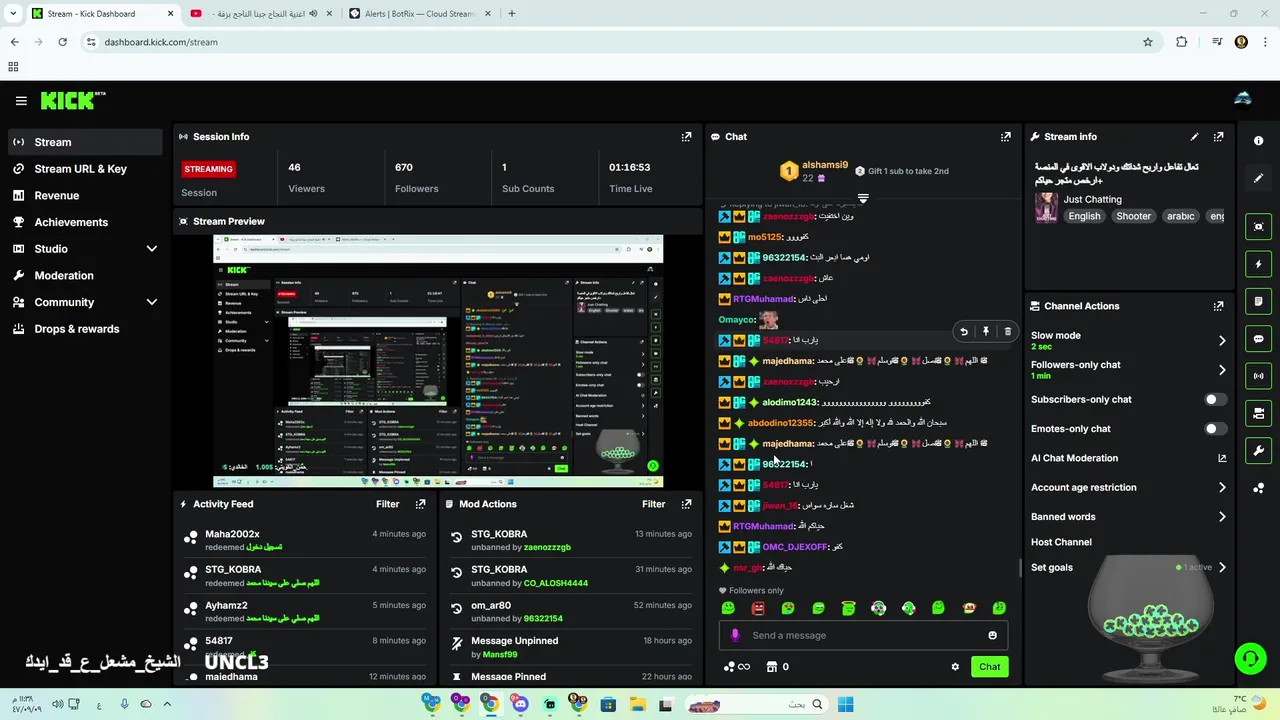Open the emoji picker in message box

[x=992, y=635]
